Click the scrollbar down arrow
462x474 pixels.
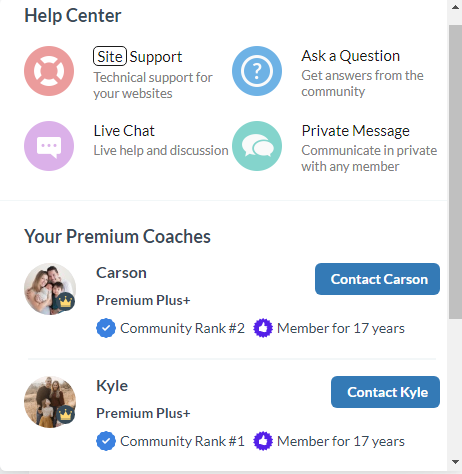coord(455,462)
